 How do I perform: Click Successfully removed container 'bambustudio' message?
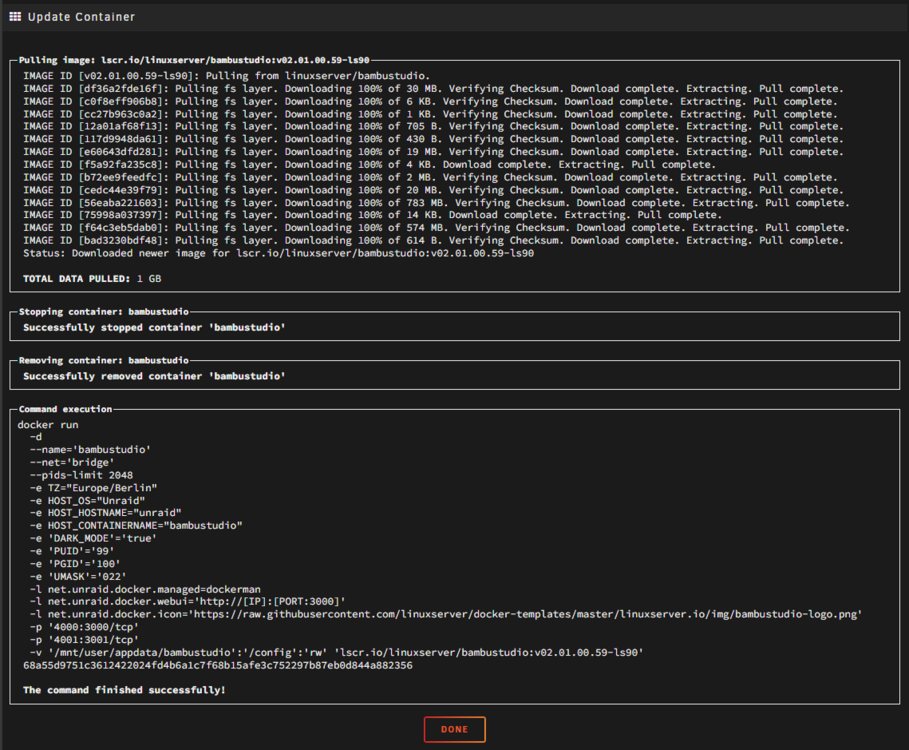click(x=154, y=376)
